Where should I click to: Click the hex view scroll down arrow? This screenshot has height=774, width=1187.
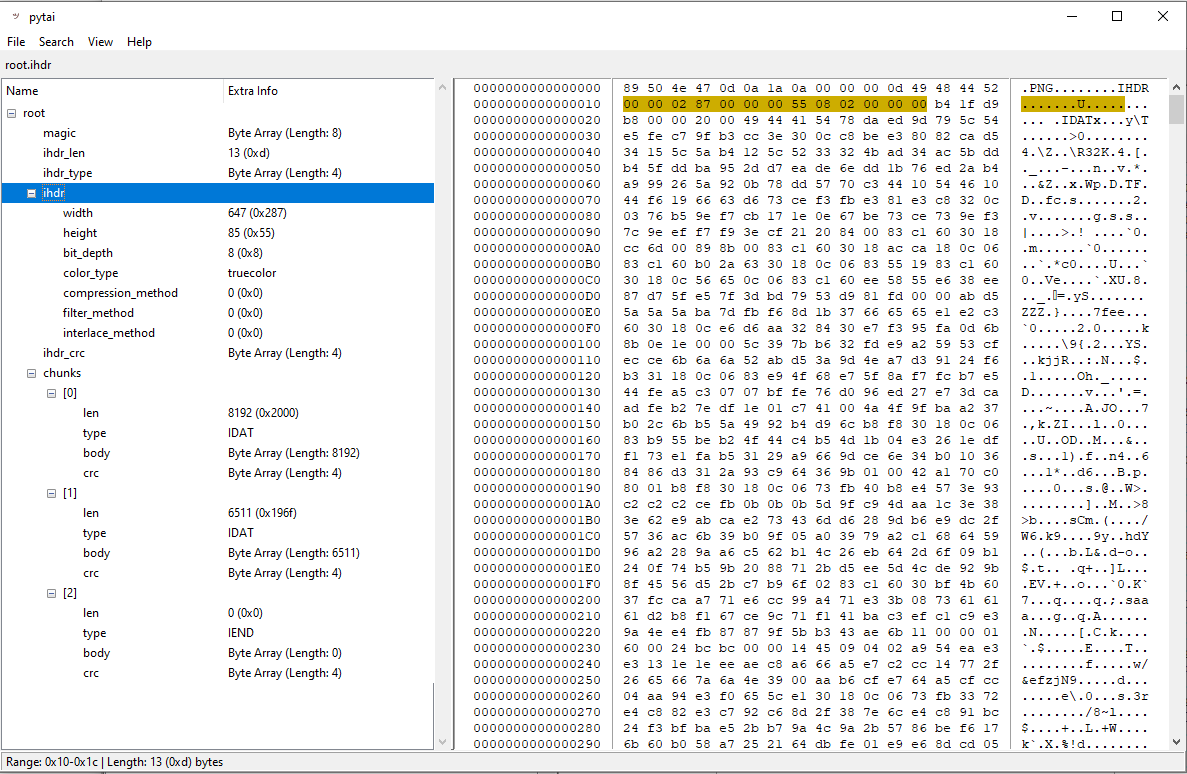coord(1176,741)
